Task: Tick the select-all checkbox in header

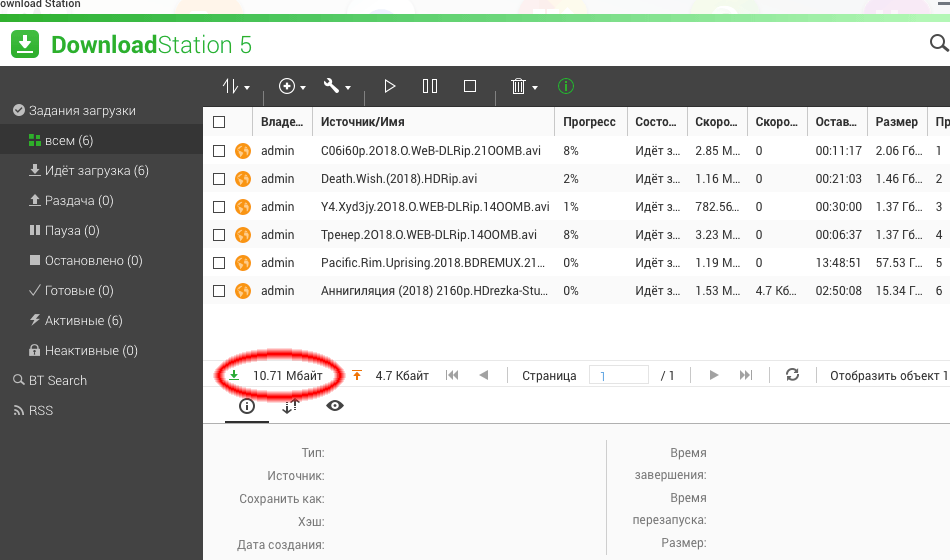Action: click(x=219, y=122)
